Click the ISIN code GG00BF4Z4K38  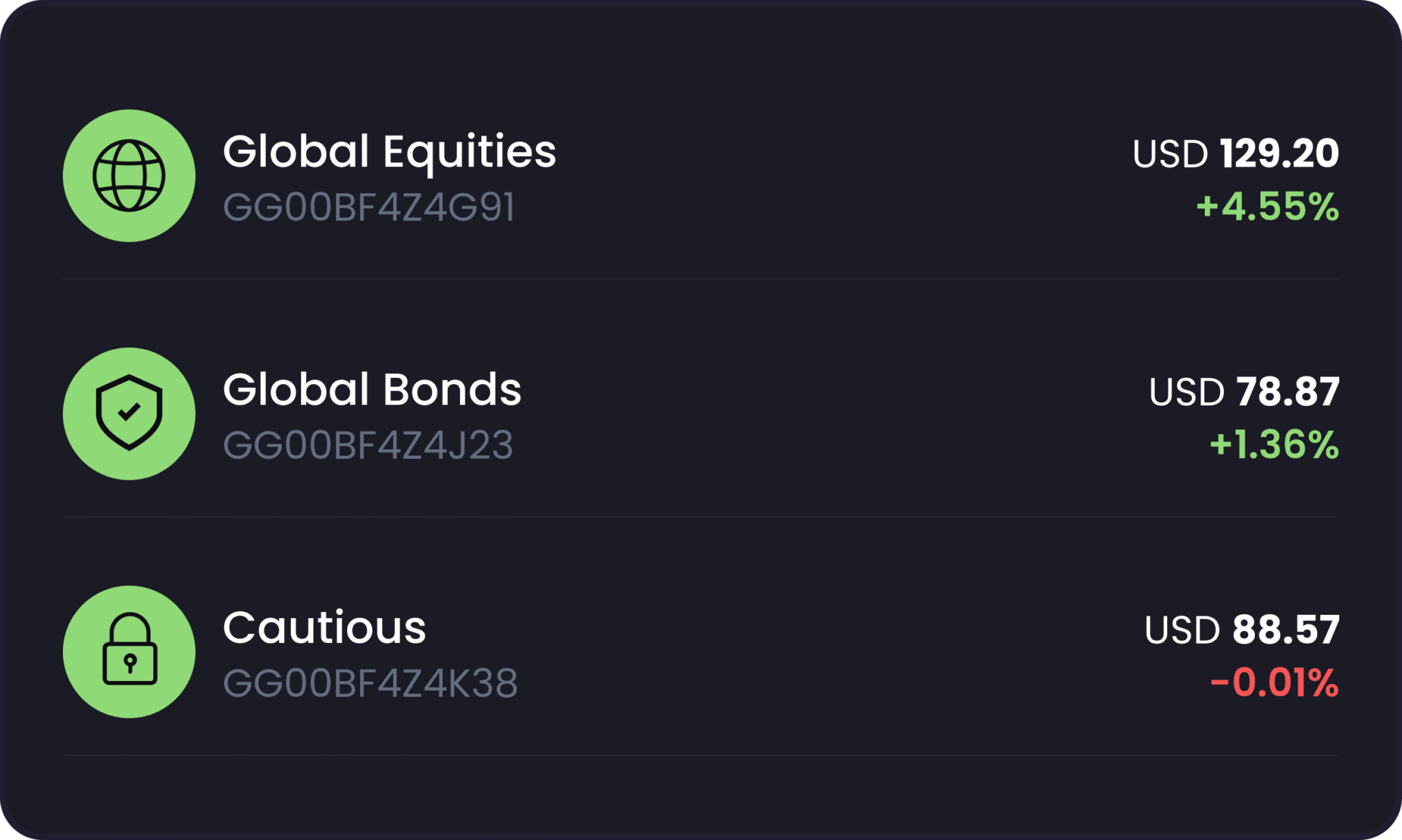click(x=370, y=683)
